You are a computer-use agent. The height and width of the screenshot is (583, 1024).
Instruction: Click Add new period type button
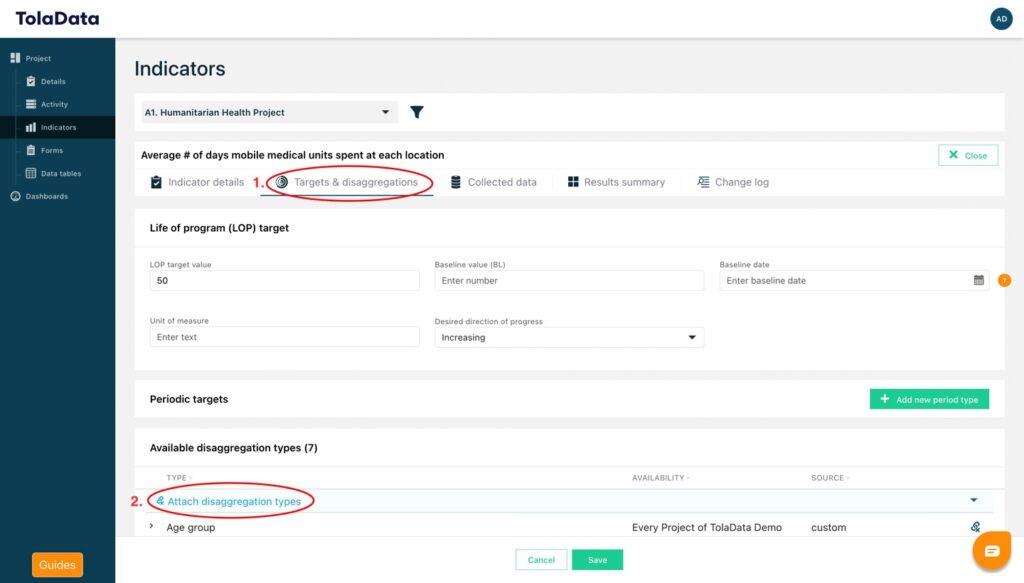pos(929,399)
